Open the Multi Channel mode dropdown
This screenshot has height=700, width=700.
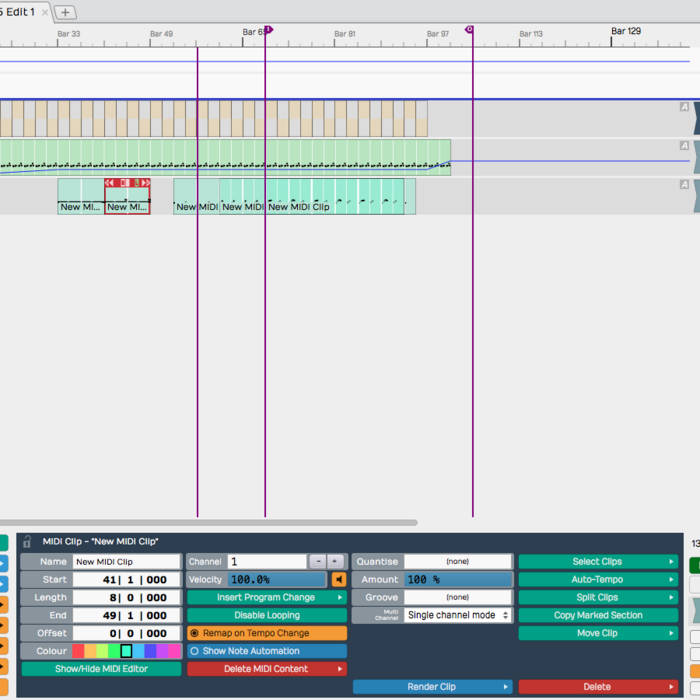(458, 615)
